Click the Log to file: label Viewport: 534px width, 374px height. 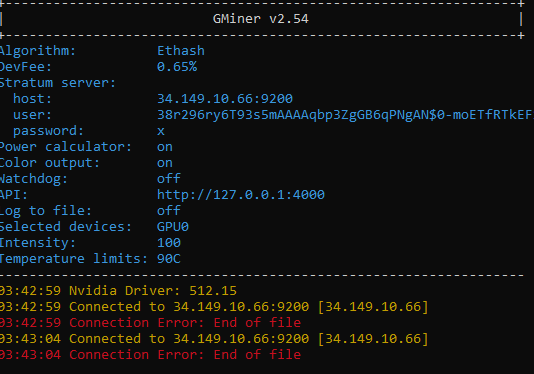pyautogui.click(x=46, y=211)
